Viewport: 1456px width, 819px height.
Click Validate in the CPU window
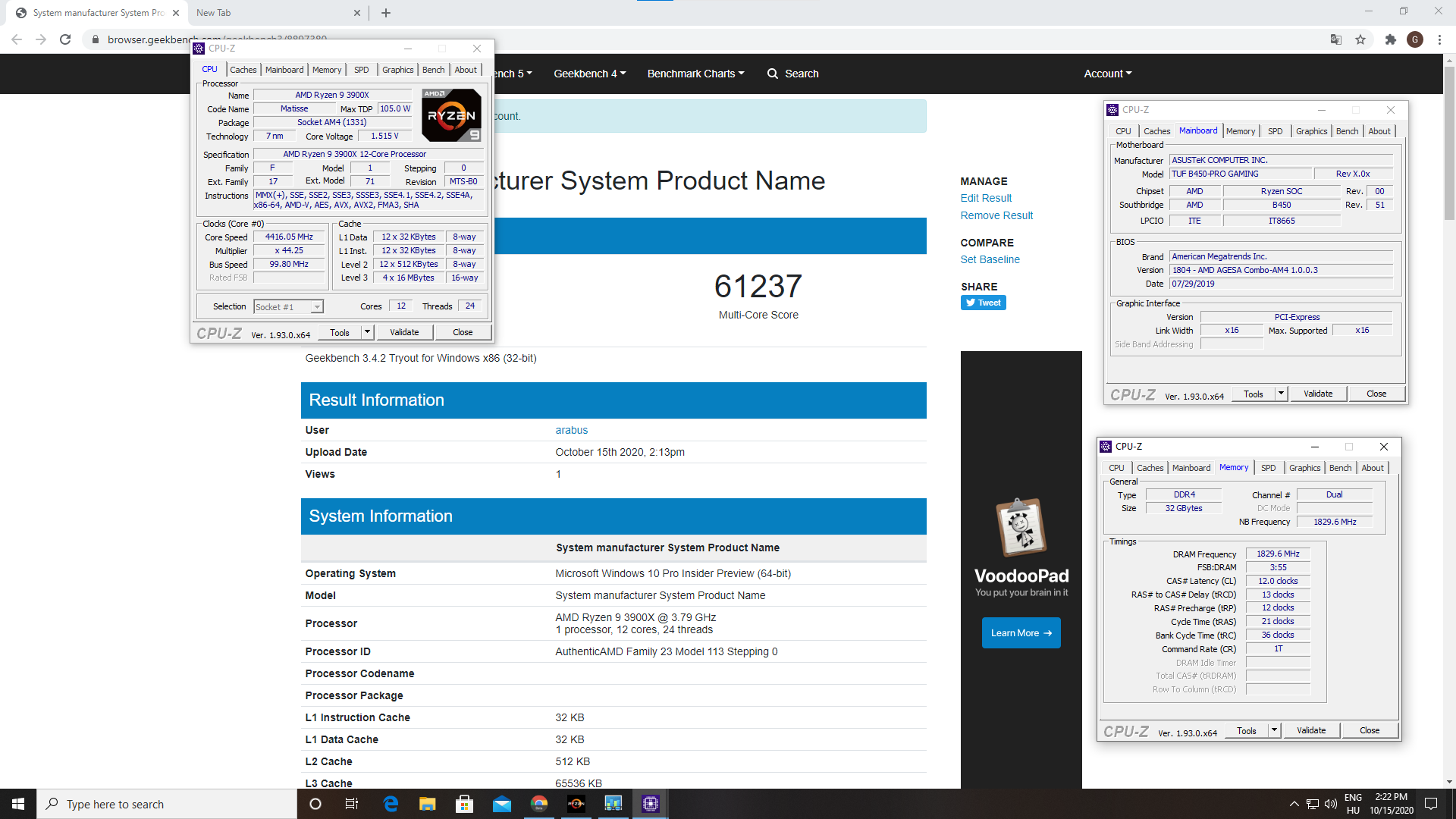(x=404, y=332)
